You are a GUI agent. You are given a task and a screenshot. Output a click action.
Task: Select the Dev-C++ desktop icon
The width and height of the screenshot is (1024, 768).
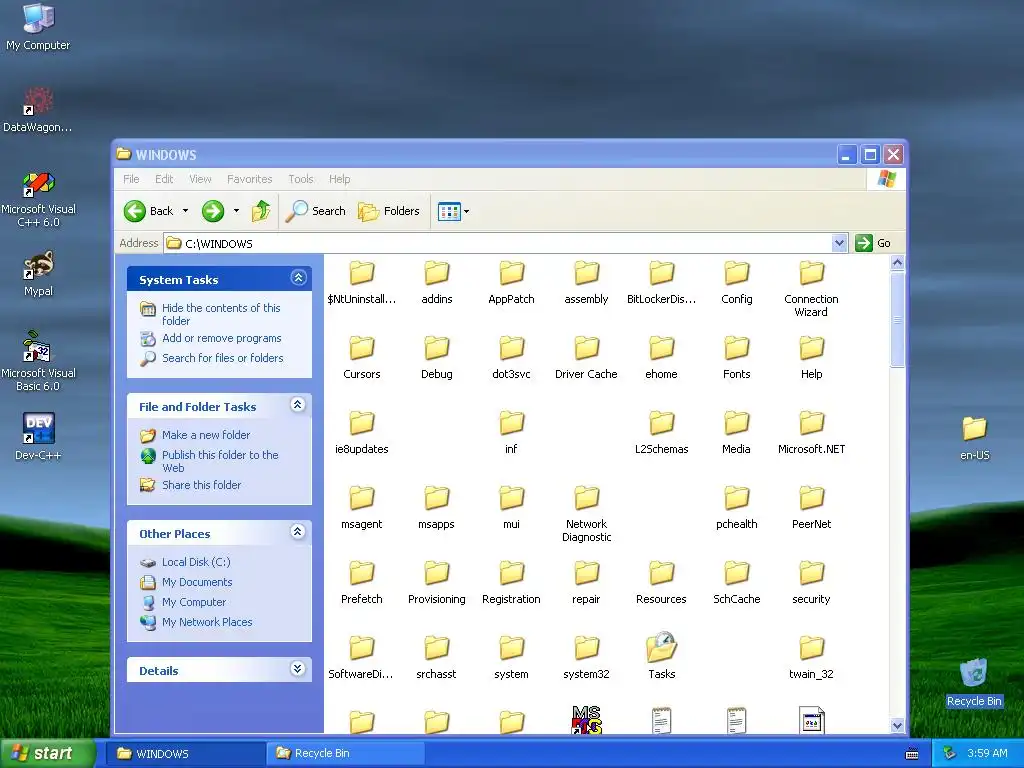point(38,436)
